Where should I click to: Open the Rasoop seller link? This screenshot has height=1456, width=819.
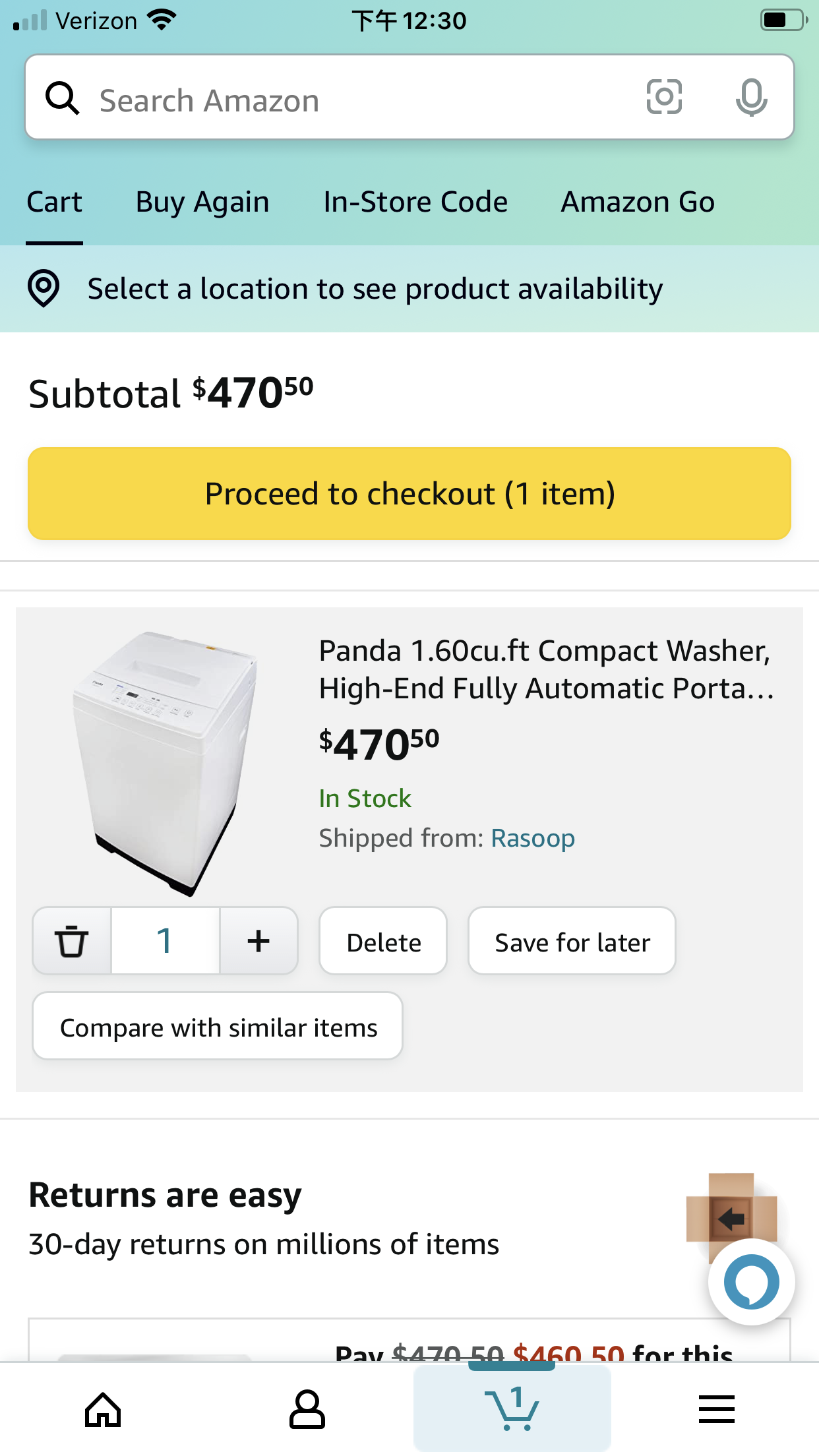(533, 838)
